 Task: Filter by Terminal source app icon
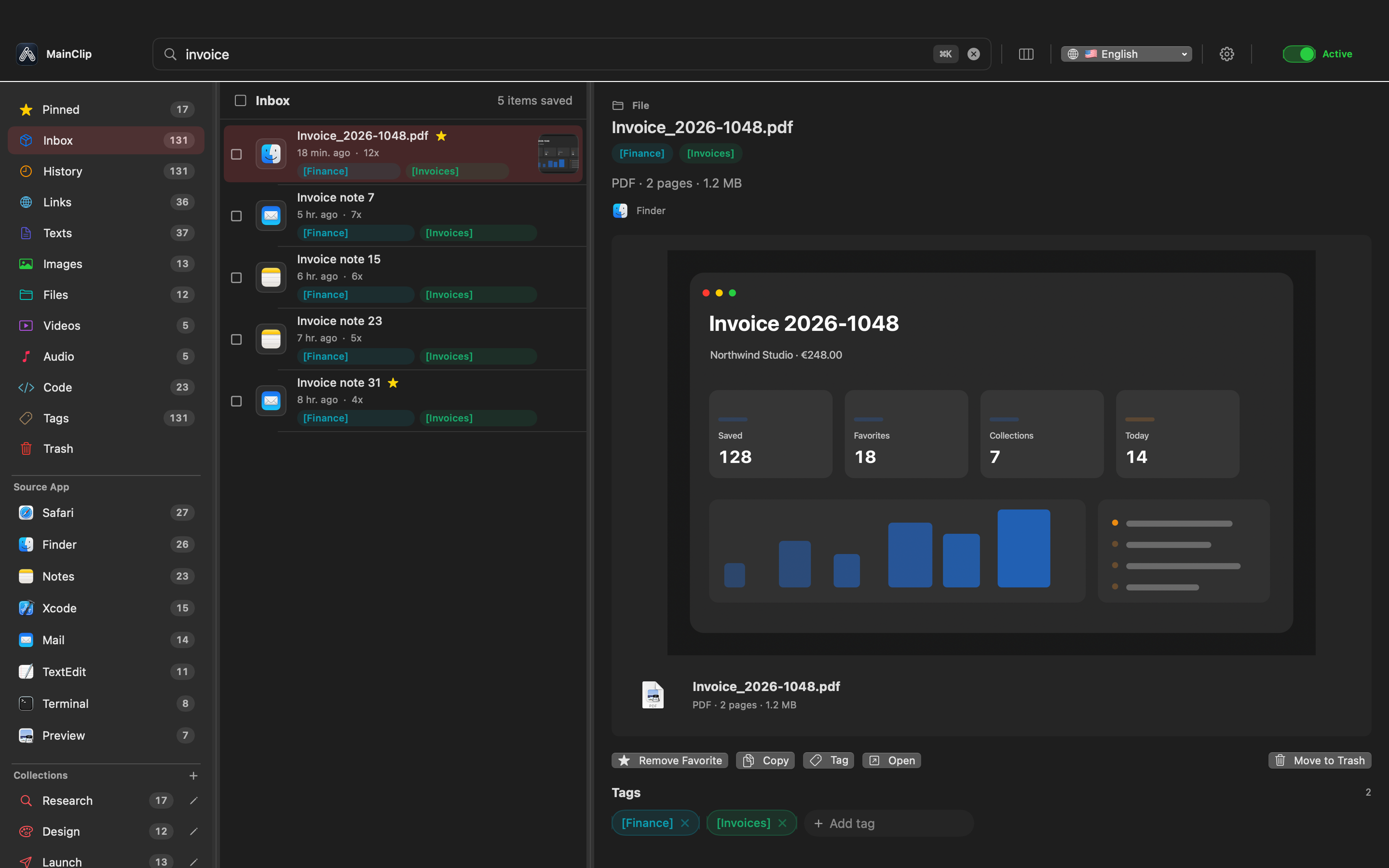pos(26,703)
